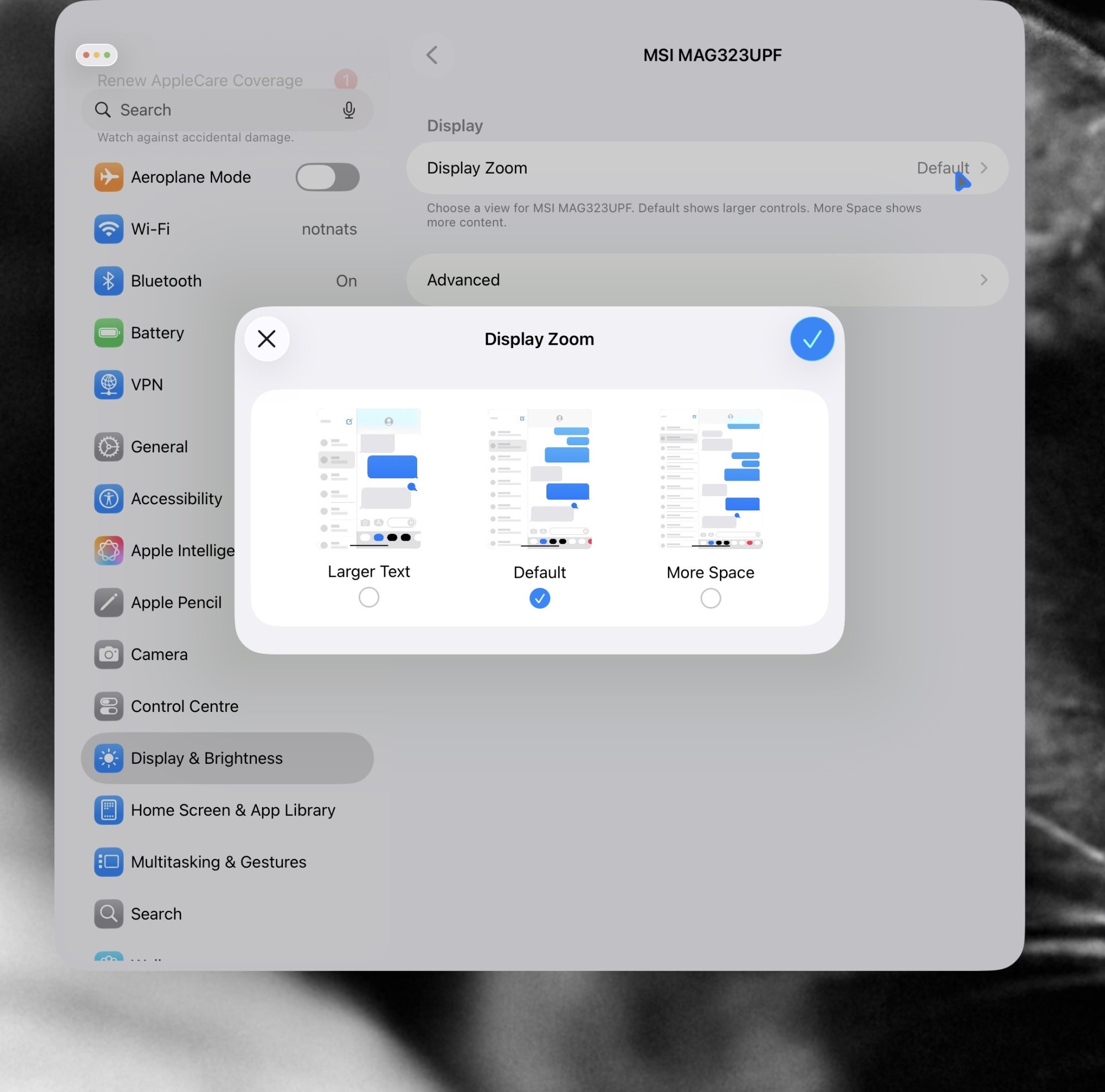Toggle Aeroplane Mode switch
This screenshot has height=1092, width=1105.
[x=327, y=177]
